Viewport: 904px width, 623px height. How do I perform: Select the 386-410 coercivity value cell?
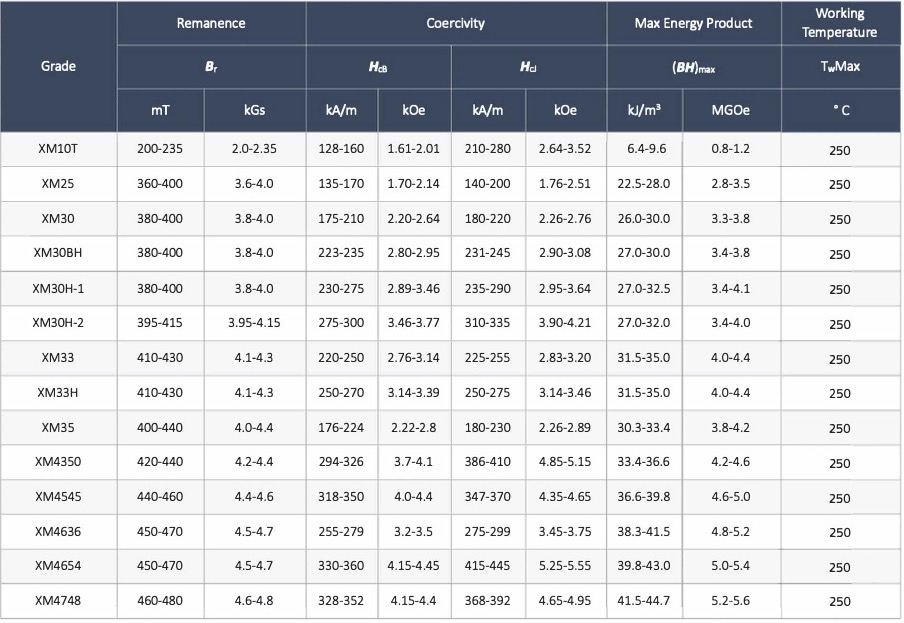pos(488,462)
